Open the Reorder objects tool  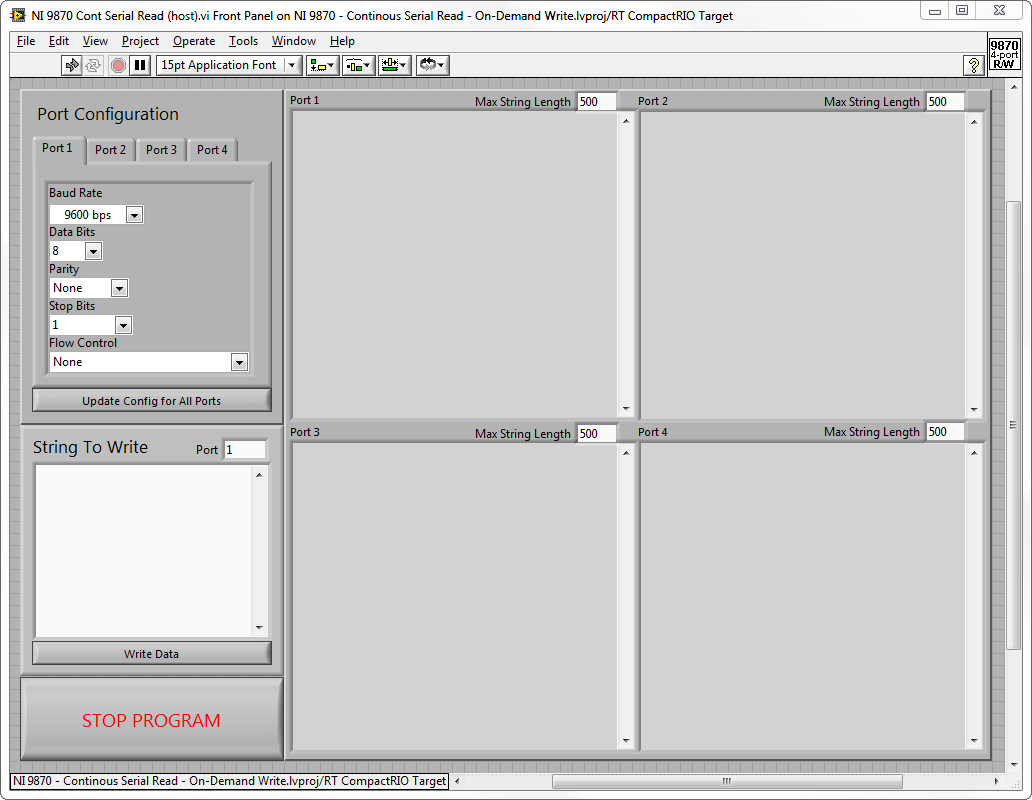(x=432, y=65)
